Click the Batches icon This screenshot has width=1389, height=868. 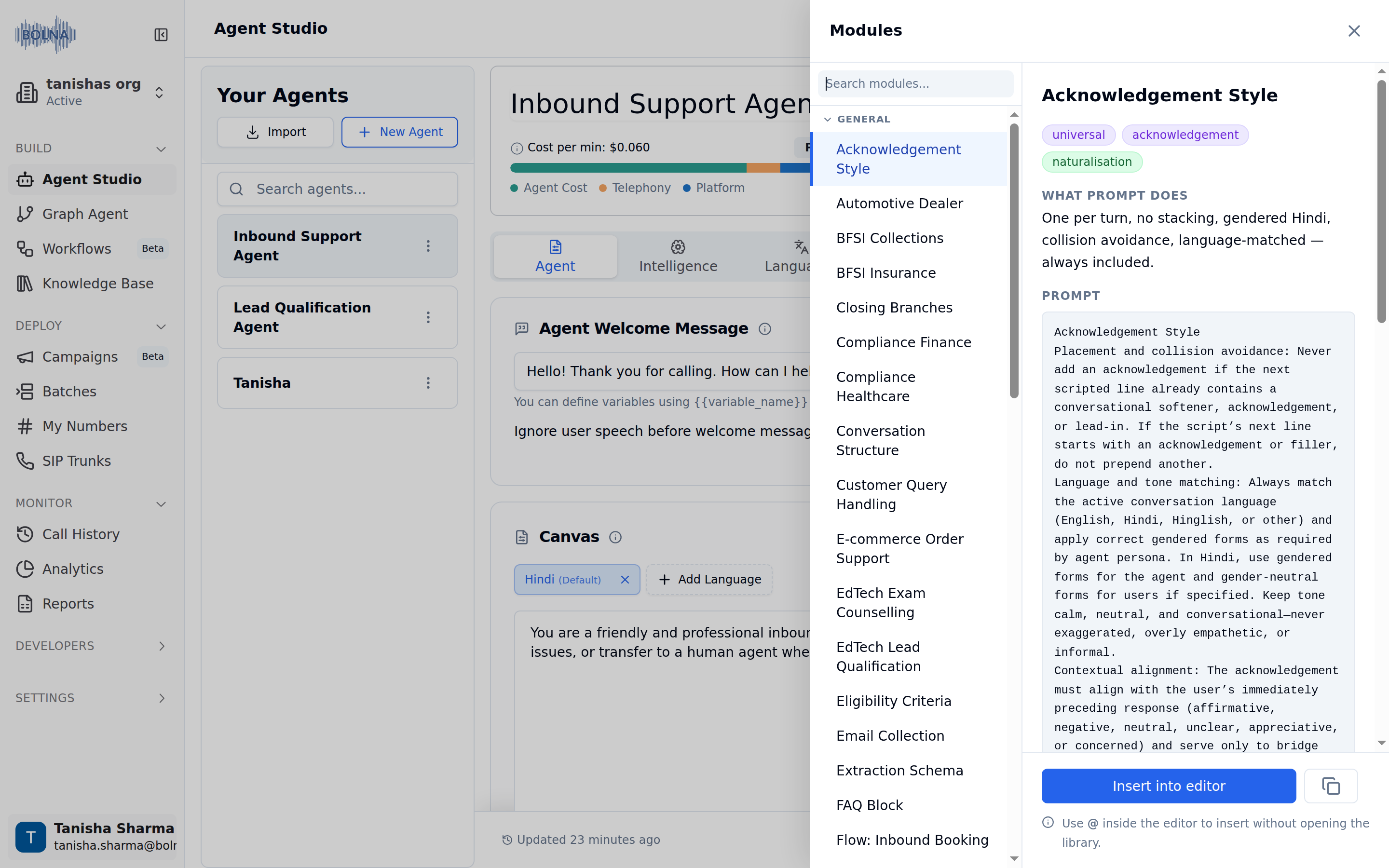25,392
